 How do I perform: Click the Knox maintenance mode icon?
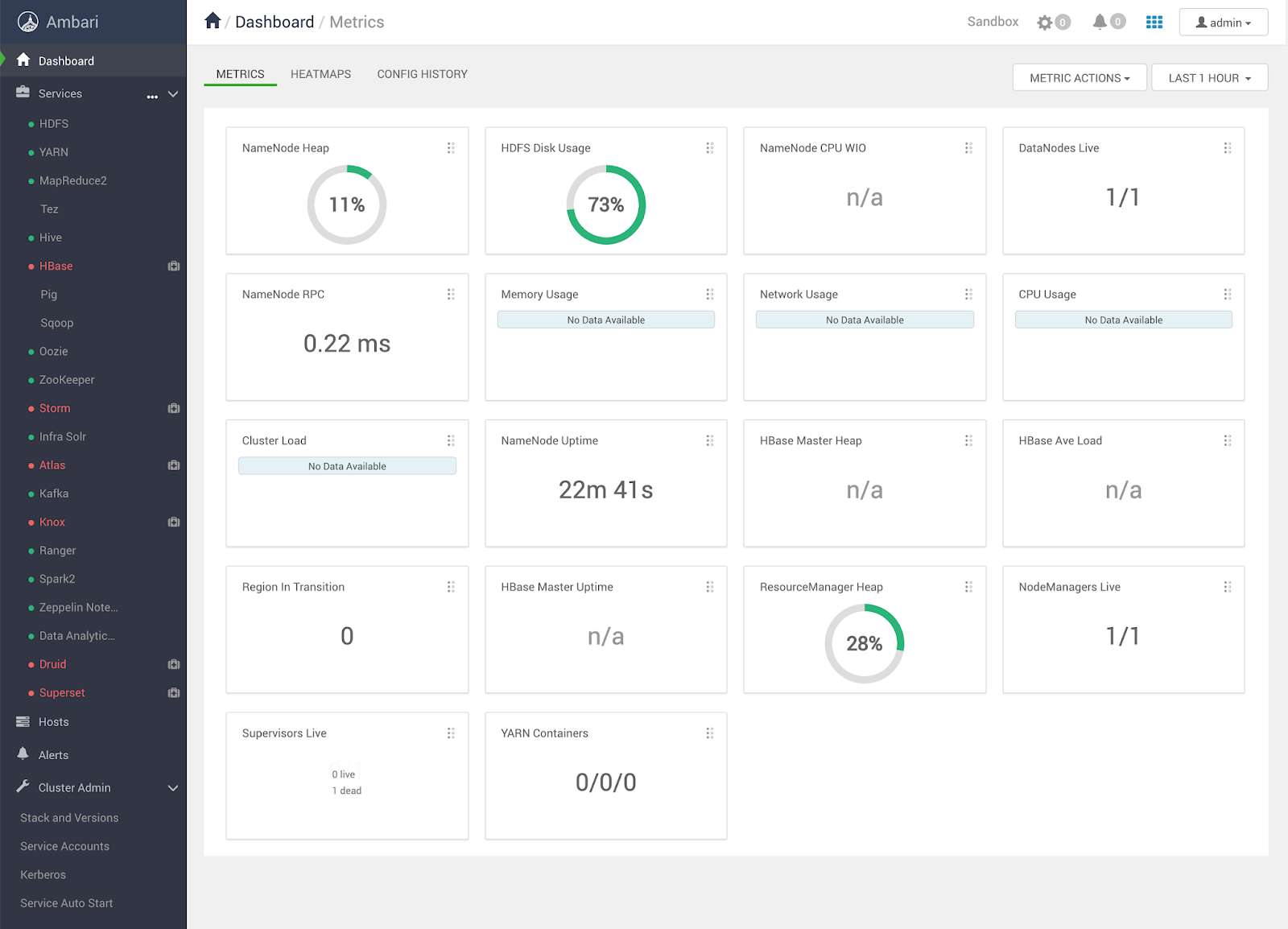pos(174,522)
